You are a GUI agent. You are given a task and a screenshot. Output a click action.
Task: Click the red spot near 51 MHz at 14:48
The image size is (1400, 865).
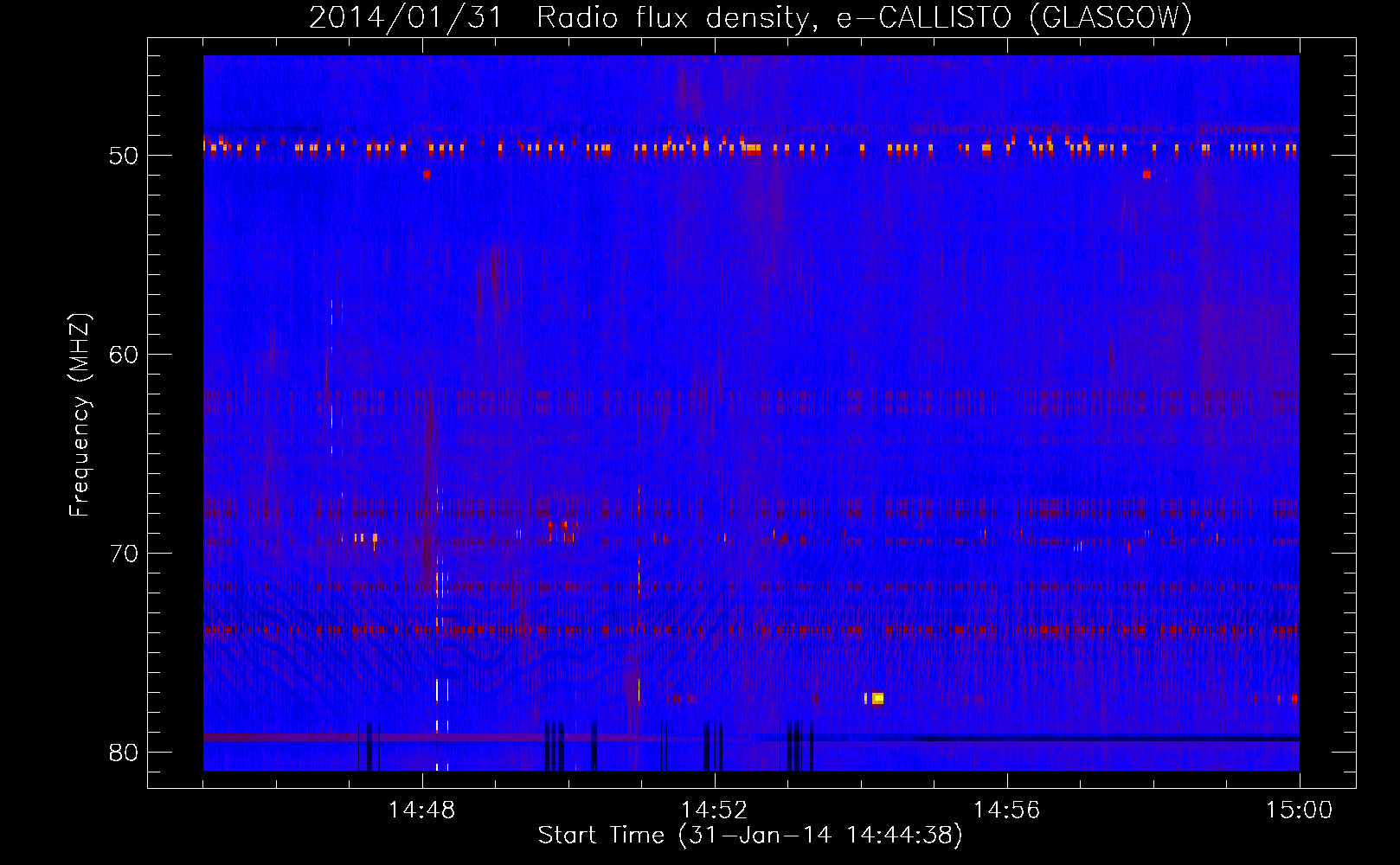(427, 175)
